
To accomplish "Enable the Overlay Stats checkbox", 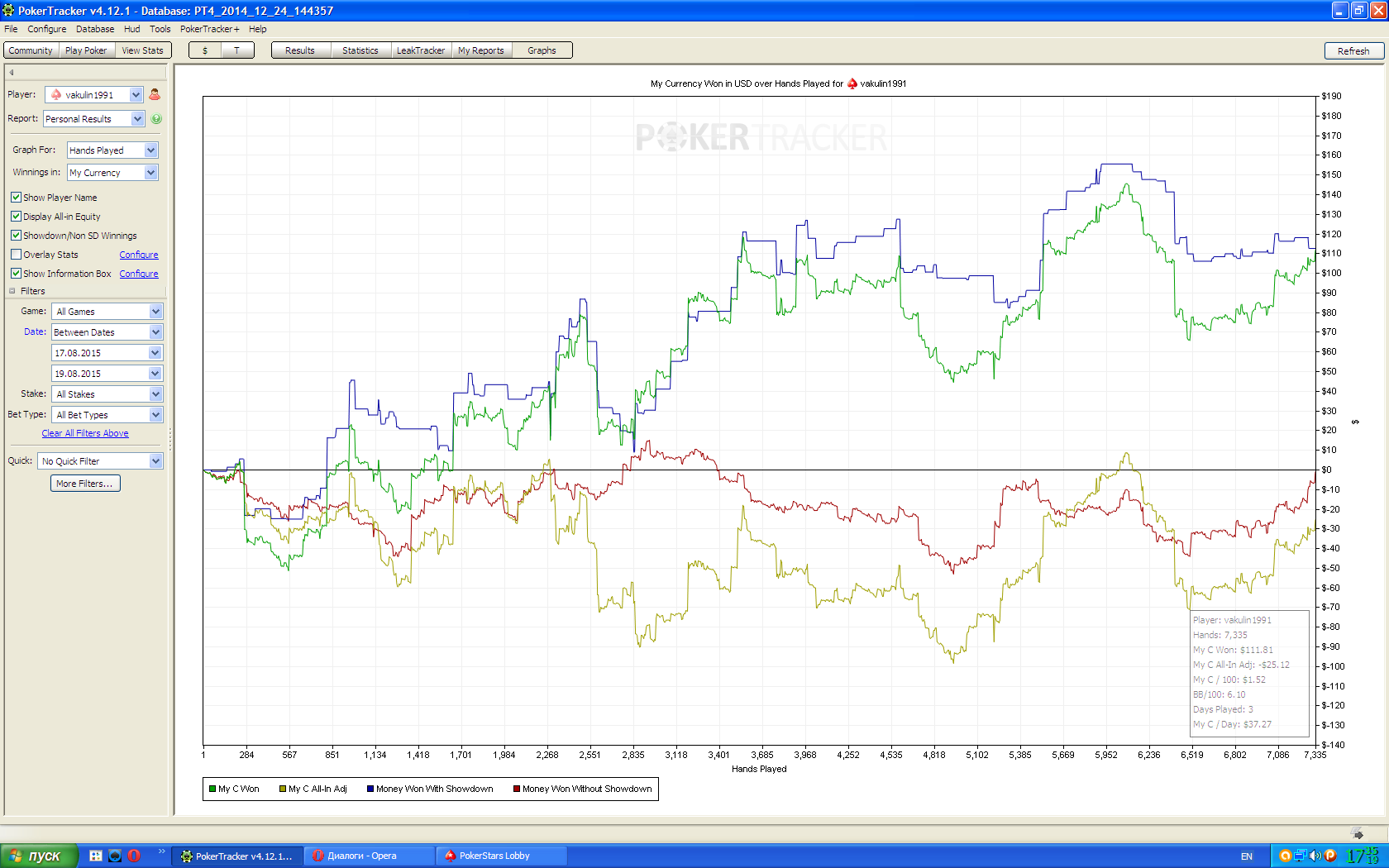I will 16,255.
